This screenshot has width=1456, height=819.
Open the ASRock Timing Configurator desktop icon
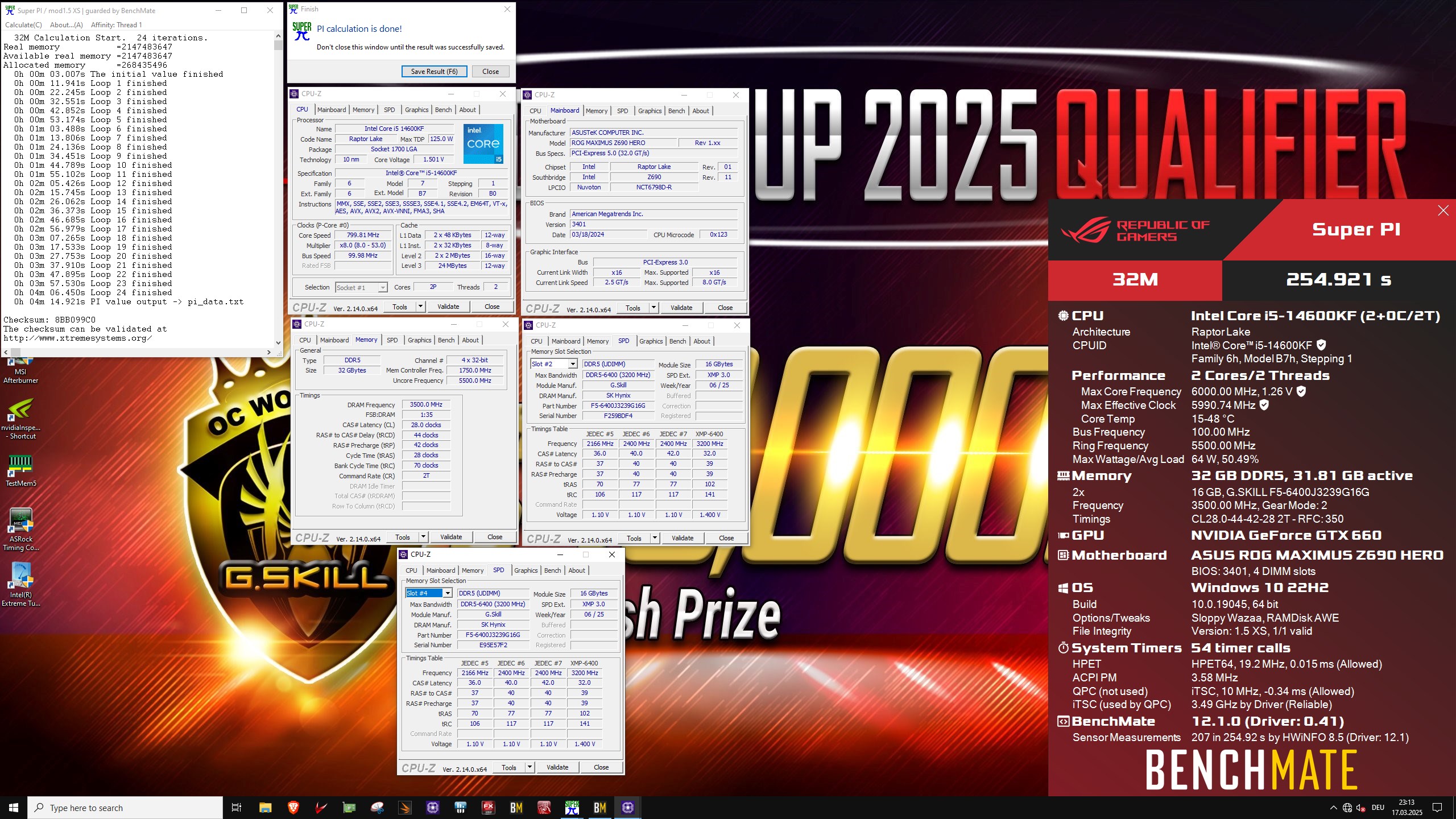click(20, 530)
